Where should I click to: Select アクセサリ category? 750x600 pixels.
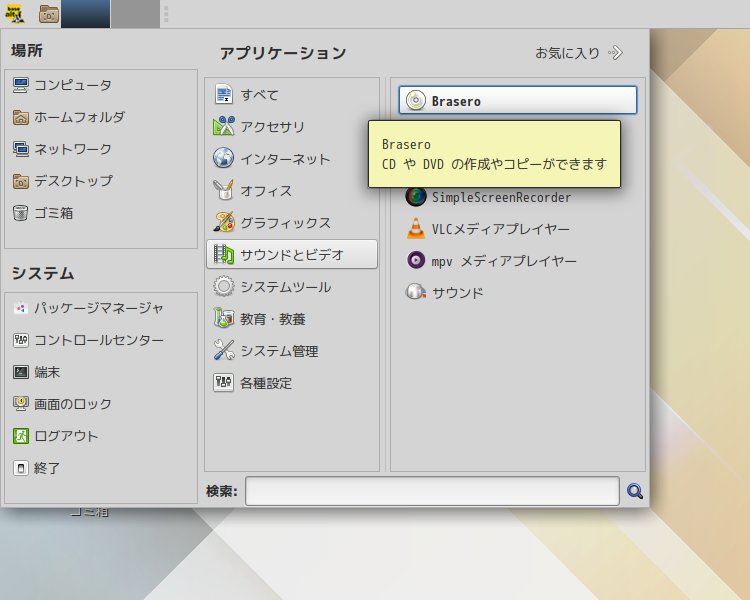point(292,127)
